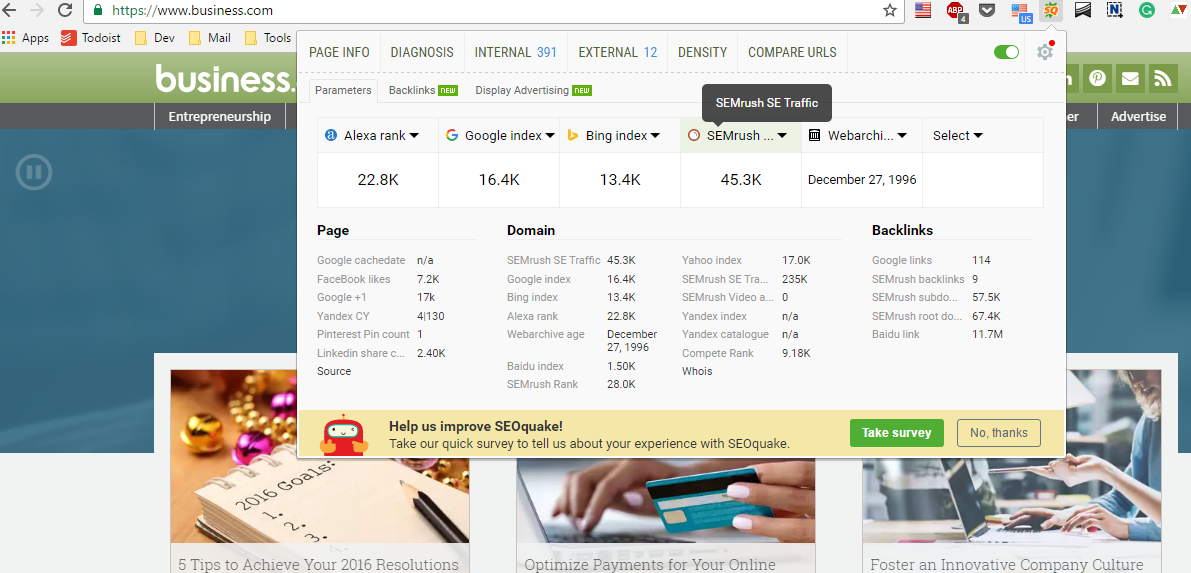
Task: Click the SEMrush Rank value 28.0K
Action: 621,385
